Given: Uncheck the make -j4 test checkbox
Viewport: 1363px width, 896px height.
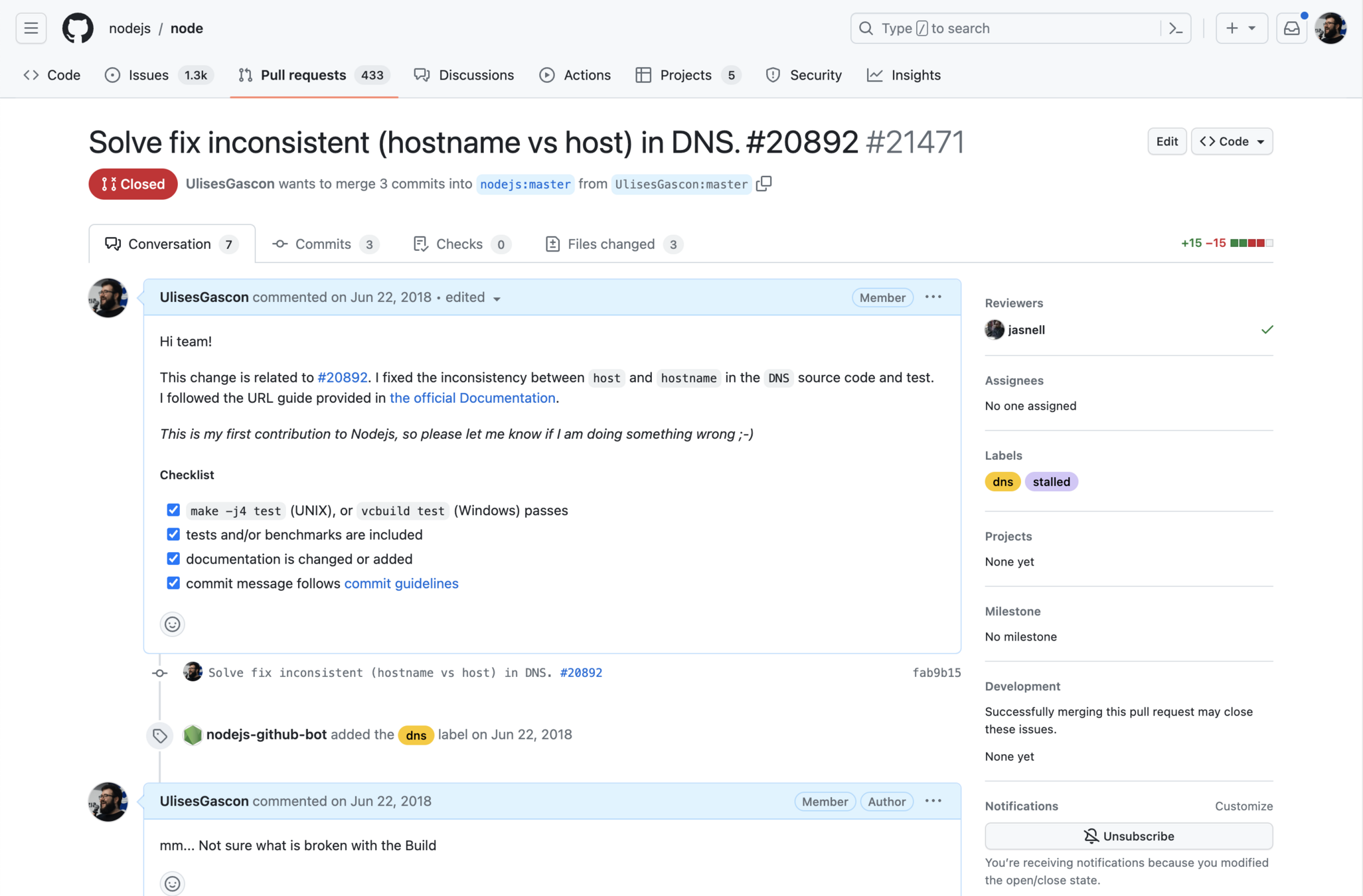Looking at the screenshot, I should pos(173,510).
